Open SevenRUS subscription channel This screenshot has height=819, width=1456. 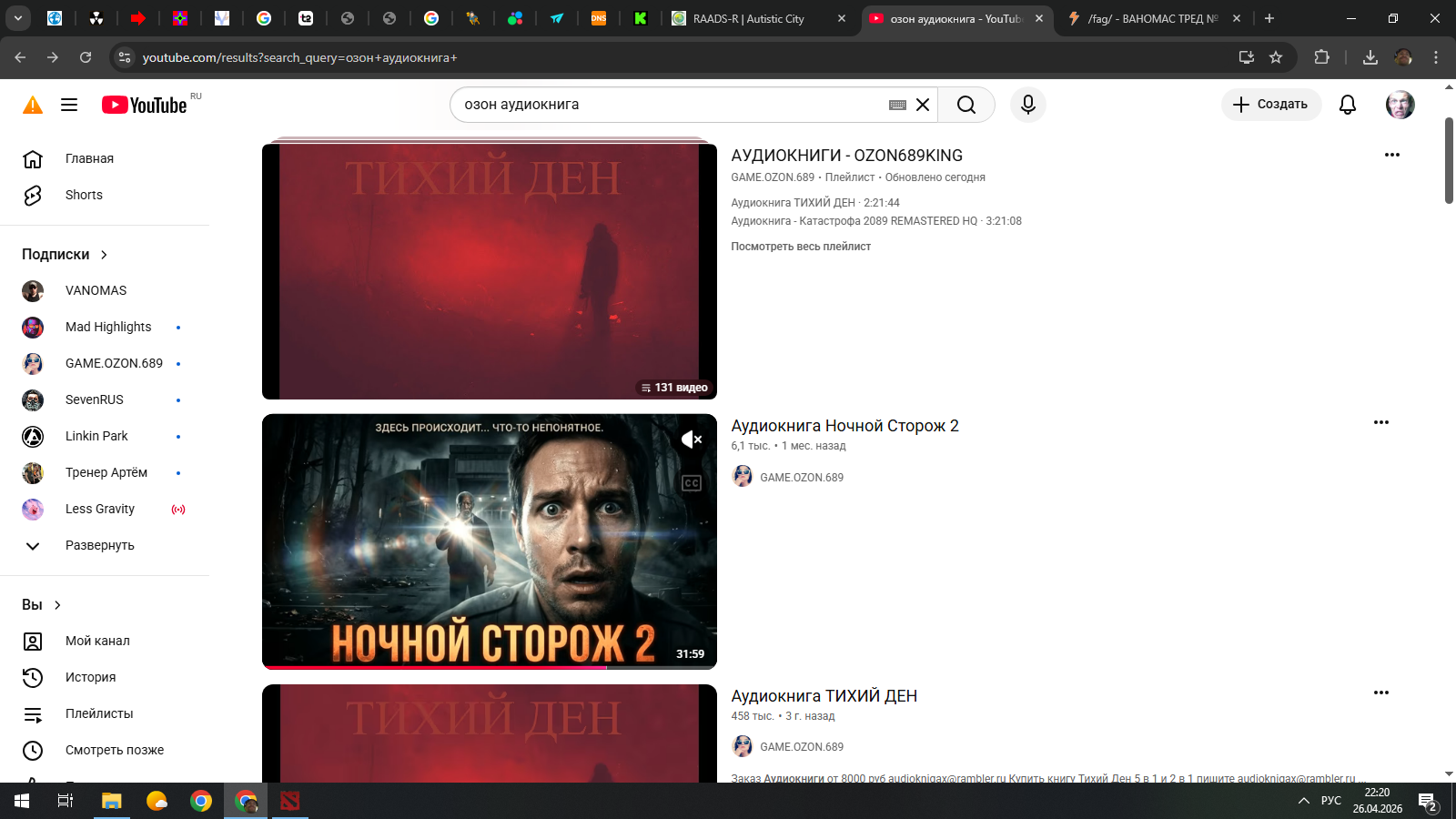pos(94,400)
